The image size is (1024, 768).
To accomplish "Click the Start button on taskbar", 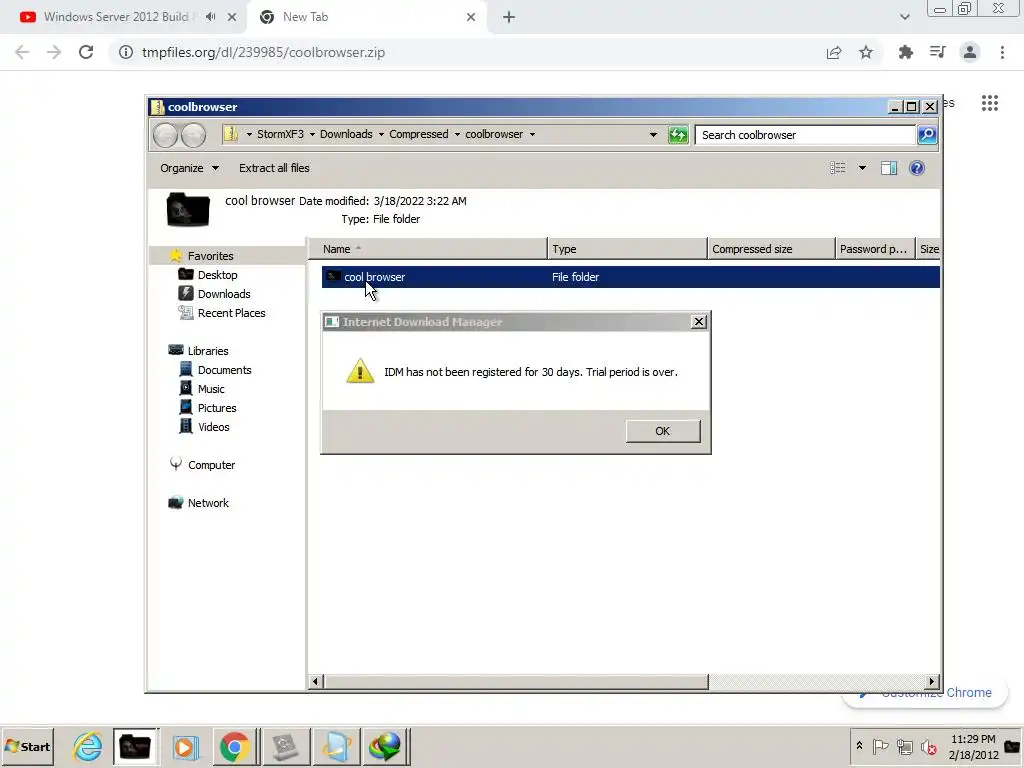I will click(27, 746).
